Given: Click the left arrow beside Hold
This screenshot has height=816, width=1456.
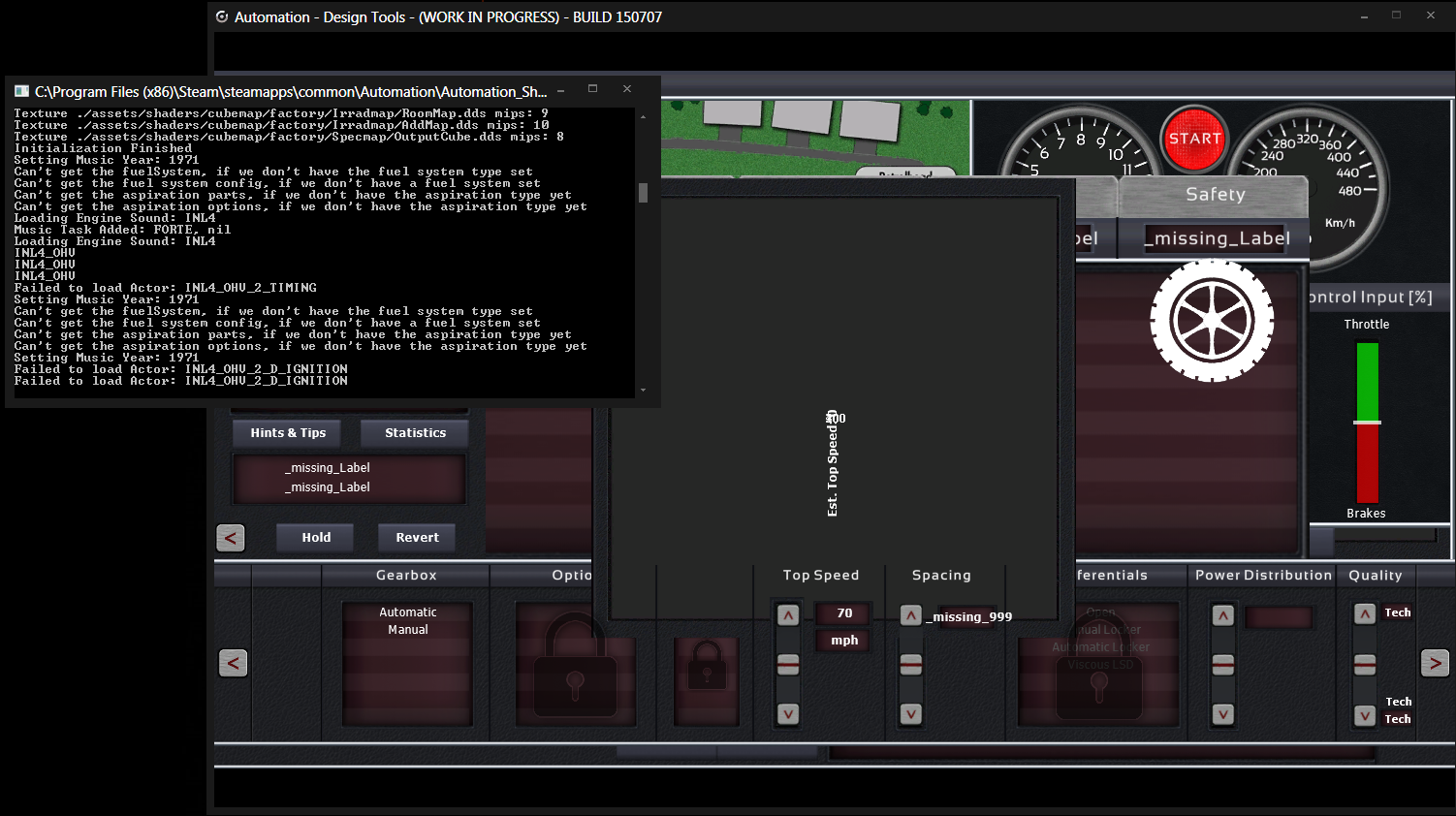Looking at the screenshot, I should click(231, 538).
